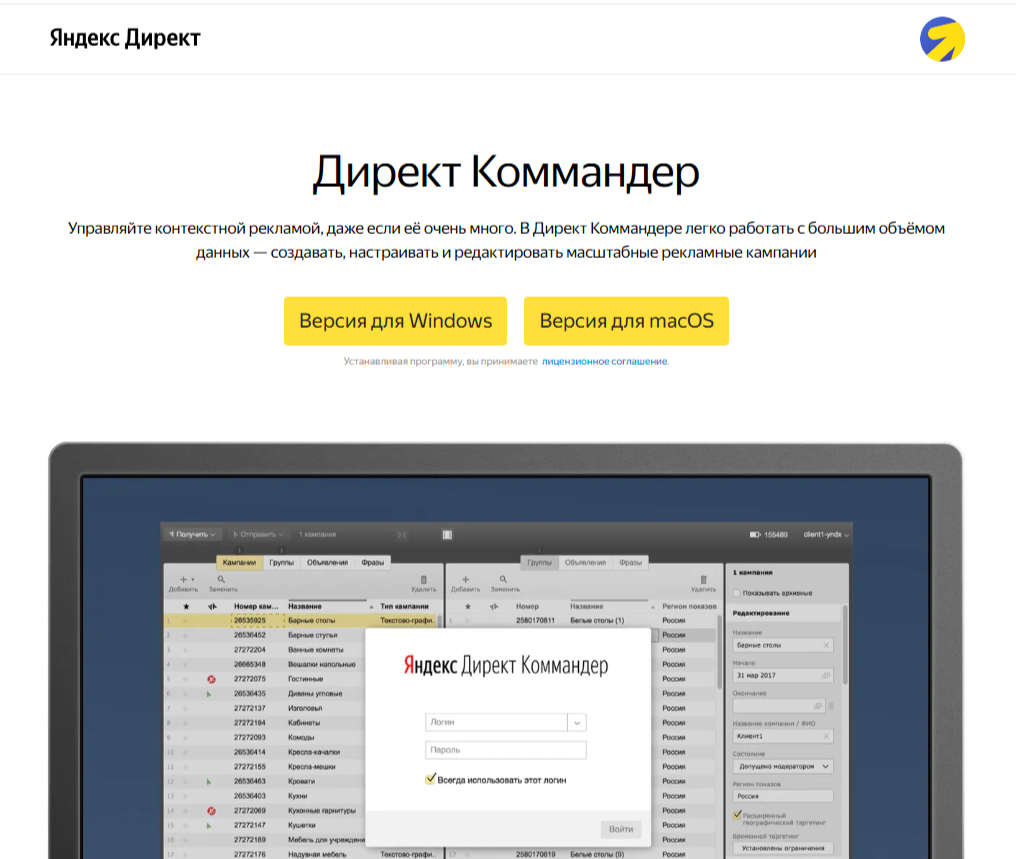Open the Яндекс Директ header logo
The image size is (1016, 859).
125,38
